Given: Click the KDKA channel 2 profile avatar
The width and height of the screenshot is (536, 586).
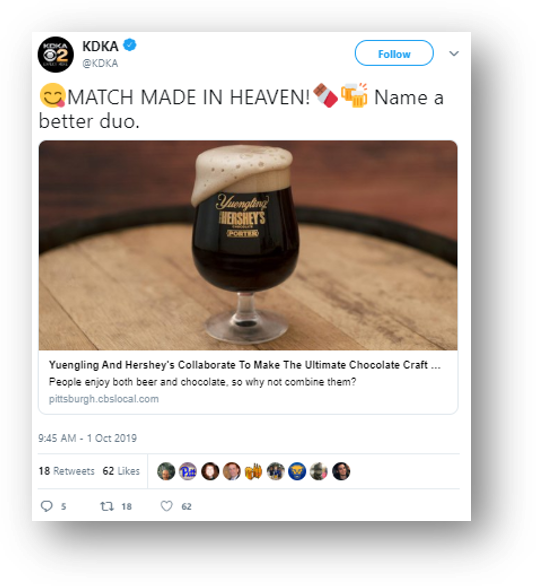Looking at the screenshot, I should tap(55, 55).
